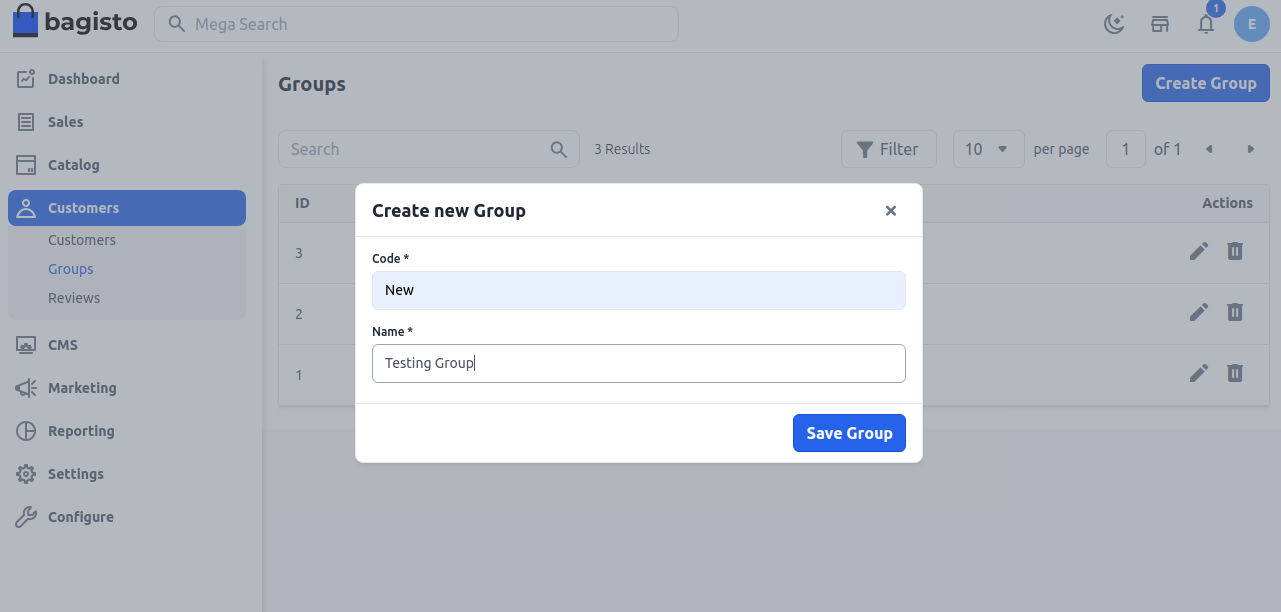Viewport: 1281px width, 612px height.
Task: Open the Reviews menu item
Action: pyautogui.click(x=74, y=297)
